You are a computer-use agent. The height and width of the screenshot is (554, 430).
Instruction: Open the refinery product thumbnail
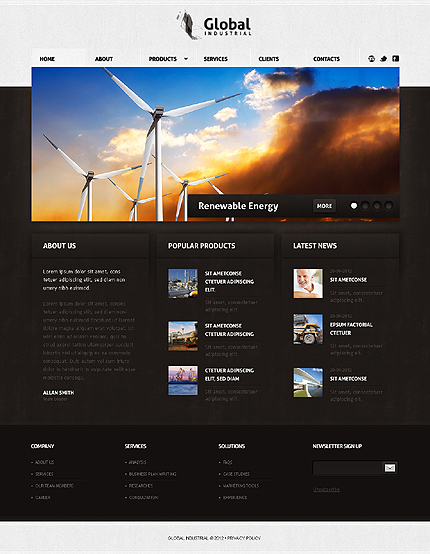183,283
